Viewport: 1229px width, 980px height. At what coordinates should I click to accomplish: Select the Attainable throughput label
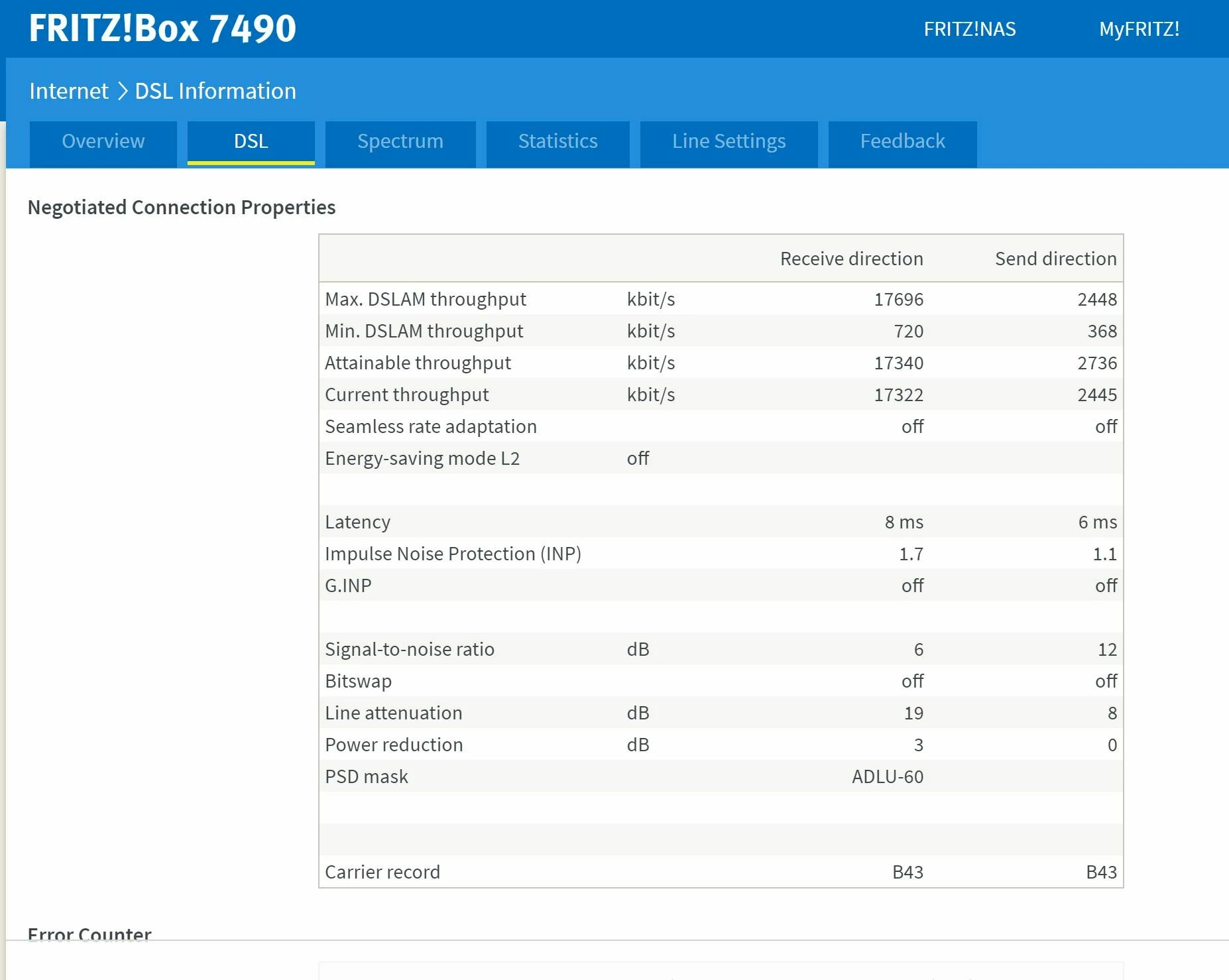(418, 363)
